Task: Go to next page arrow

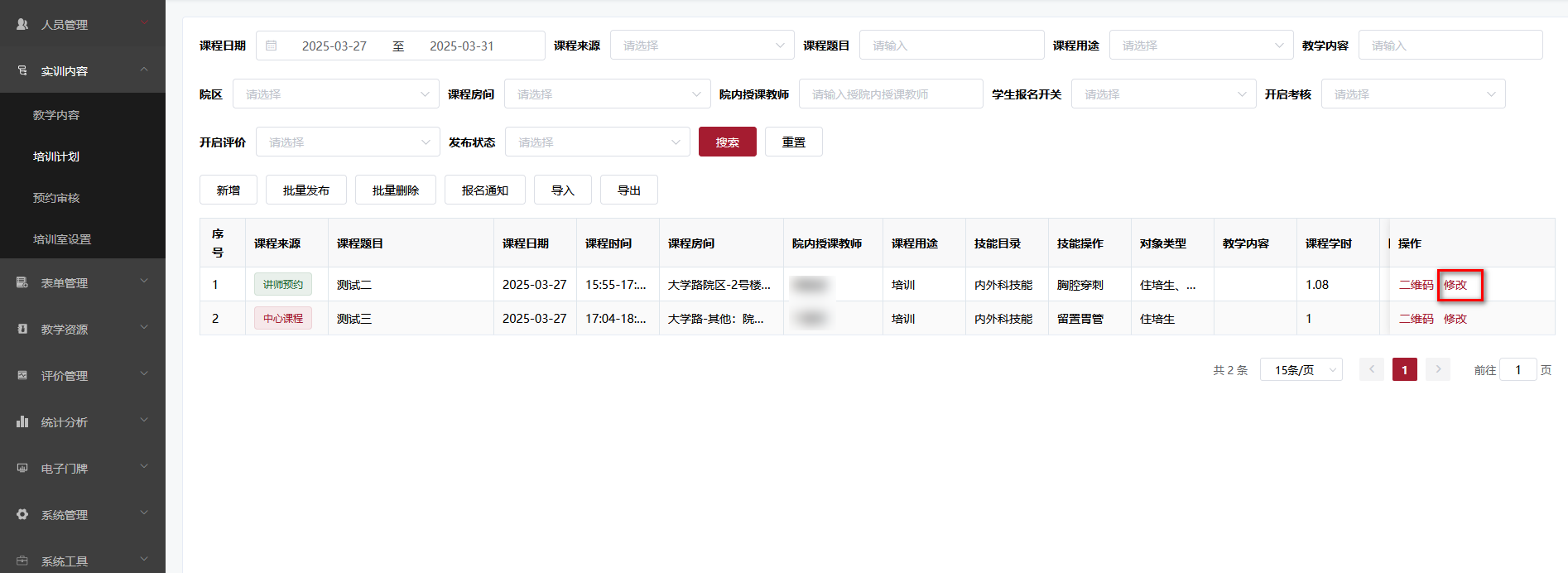Action: [1438, 369]
